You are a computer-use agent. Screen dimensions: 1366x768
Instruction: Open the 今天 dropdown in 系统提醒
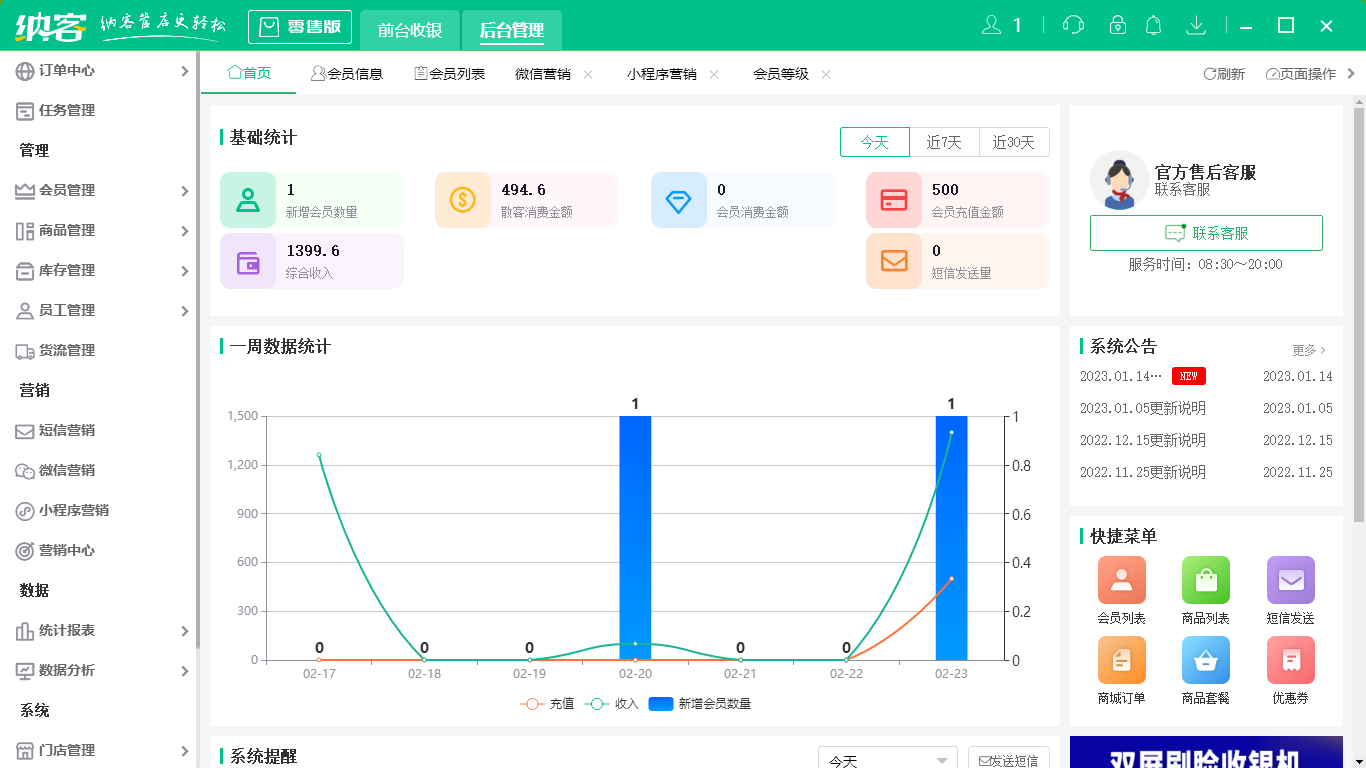[886, 760]
